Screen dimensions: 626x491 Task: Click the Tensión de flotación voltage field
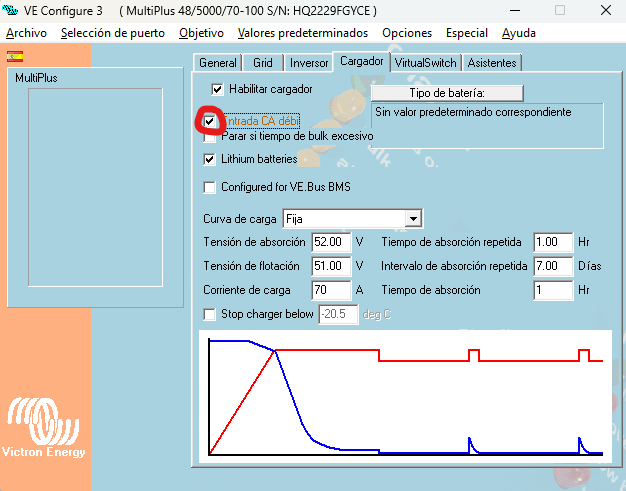tap(331, 266)
